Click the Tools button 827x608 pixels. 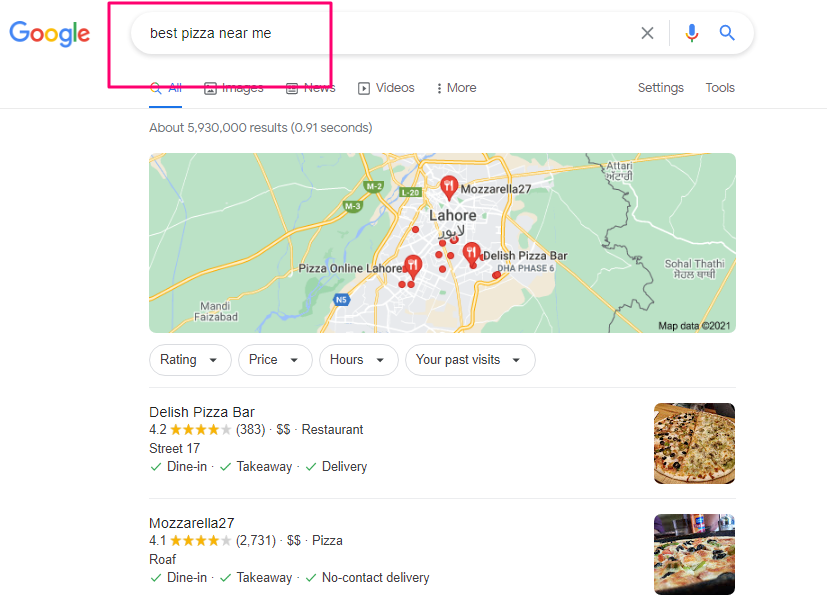click(720, 88)
